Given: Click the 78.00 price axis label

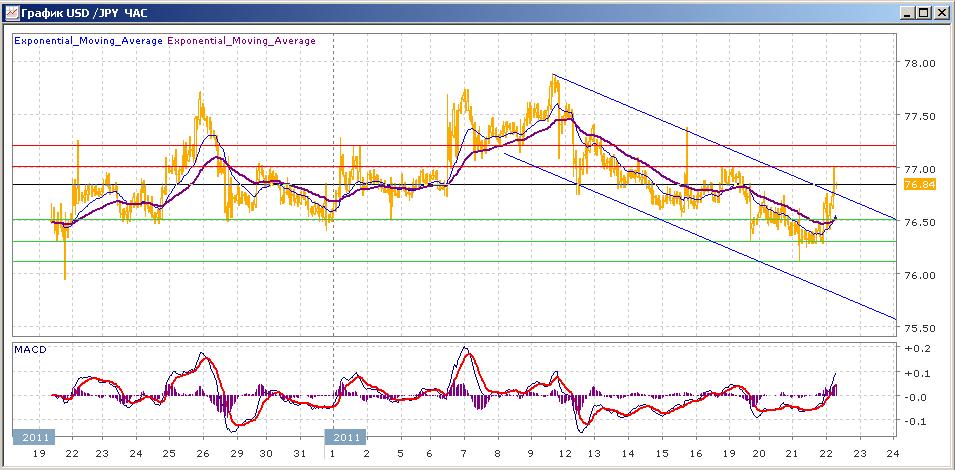Looking at the screenshot, I should 919,63.
